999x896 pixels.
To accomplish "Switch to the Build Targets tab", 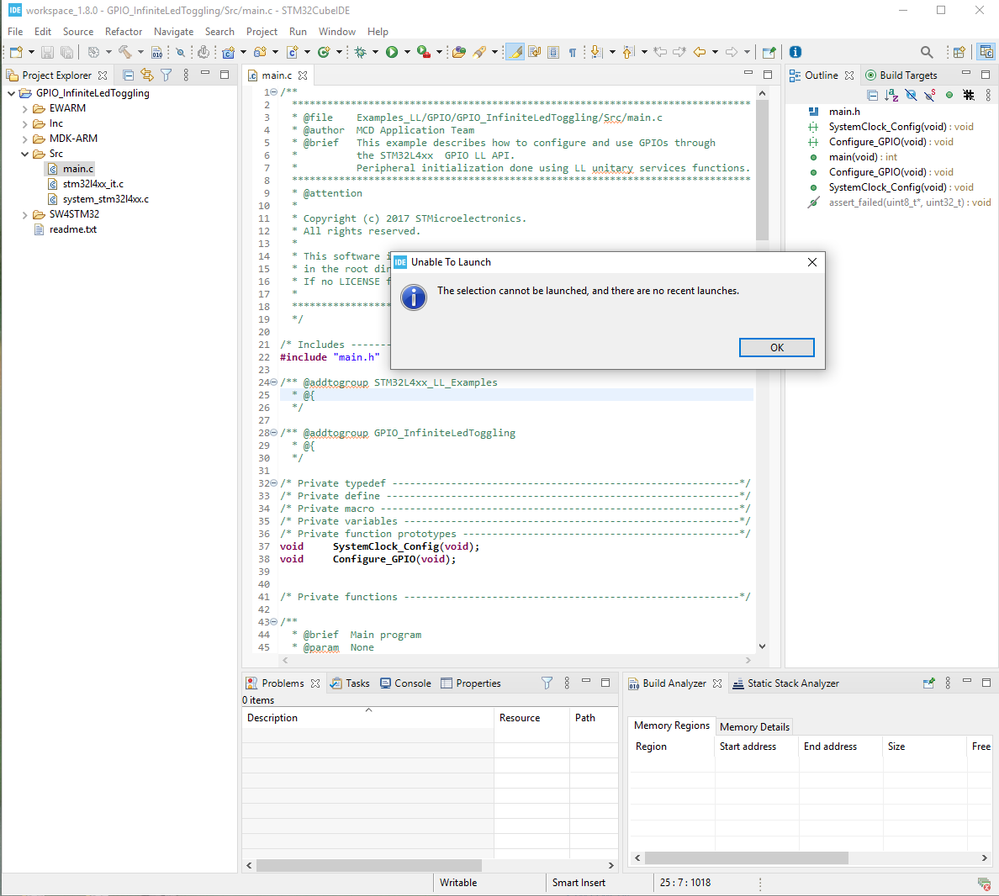I will pos(902,75).
